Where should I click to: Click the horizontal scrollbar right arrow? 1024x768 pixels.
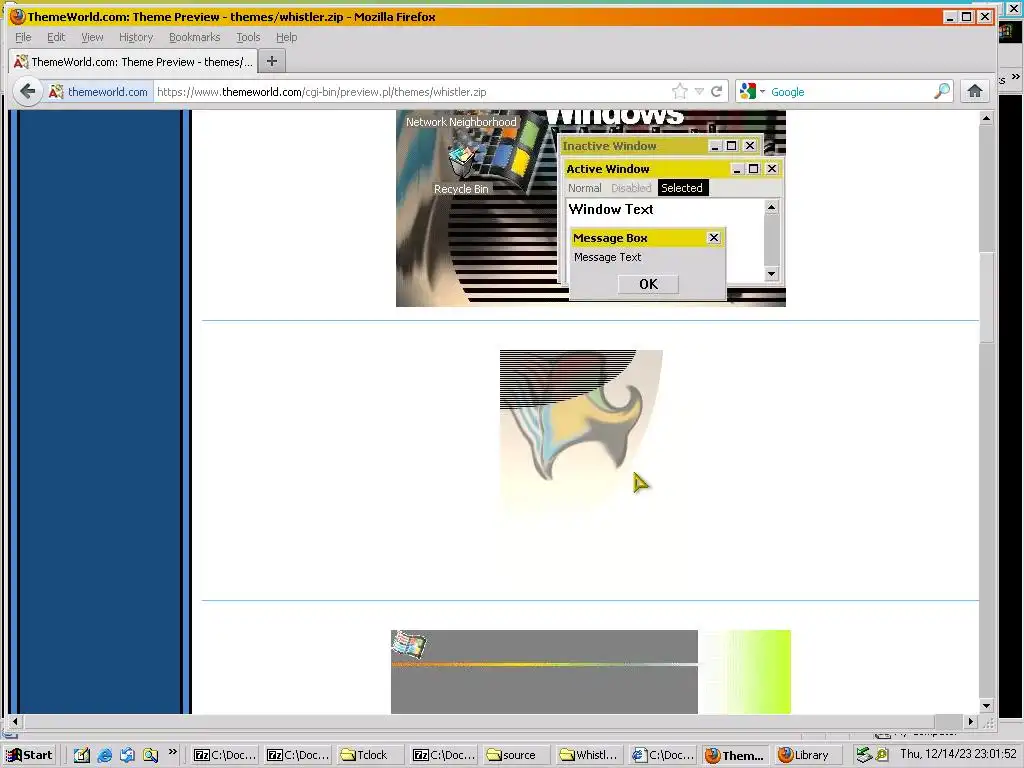[971, 722]
